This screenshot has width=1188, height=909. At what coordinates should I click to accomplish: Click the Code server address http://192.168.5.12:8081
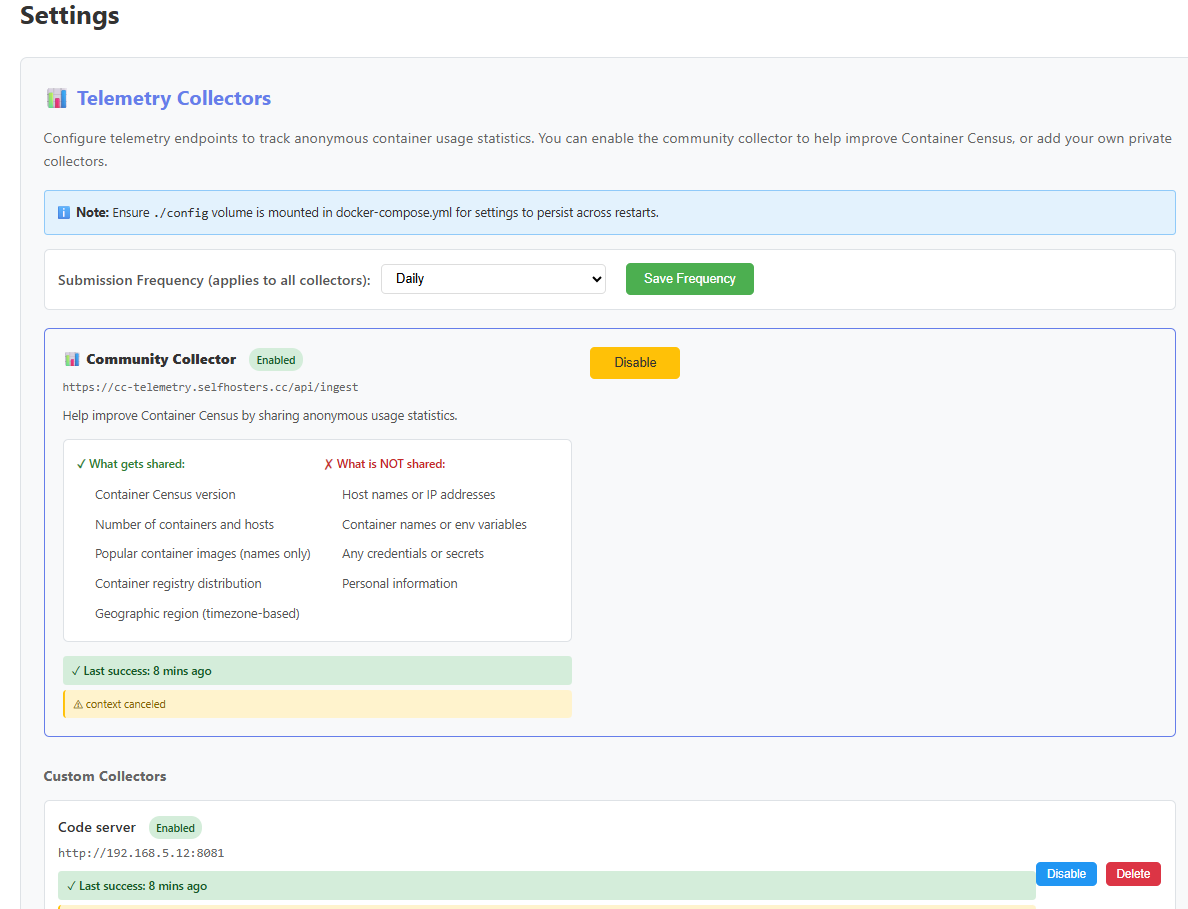click(x=141, y=853)
